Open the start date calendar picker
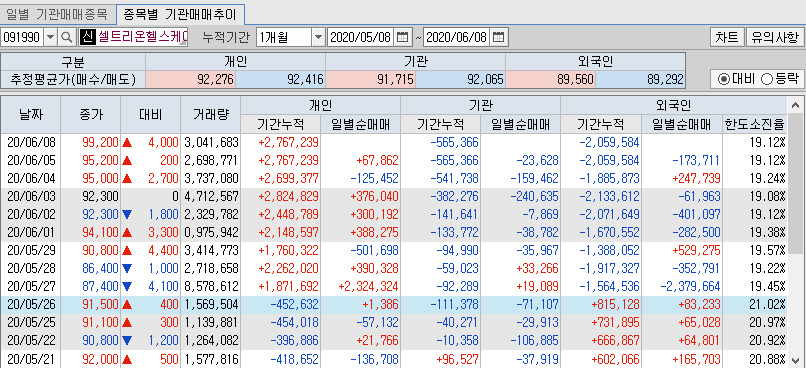Screen dimensions: 806x368 tap(402, 37)
